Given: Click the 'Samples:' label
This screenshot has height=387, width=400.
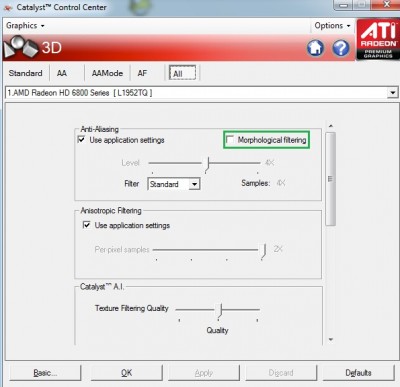Looking at the screenshot, I should 256,183.
